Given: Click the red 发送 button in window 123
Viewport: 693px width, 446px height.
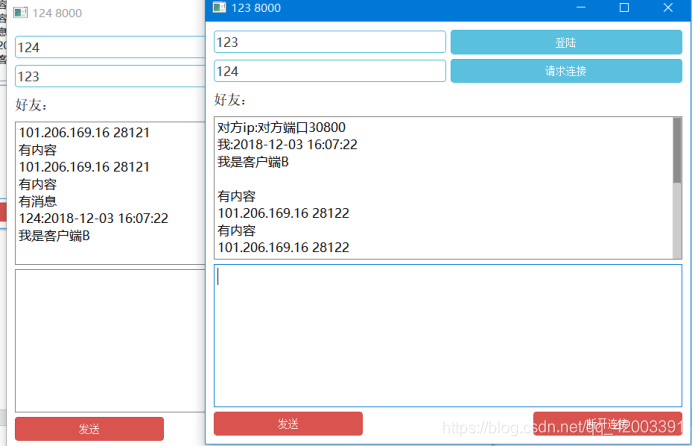Looking at the screenshot, I should pos(288,424).
